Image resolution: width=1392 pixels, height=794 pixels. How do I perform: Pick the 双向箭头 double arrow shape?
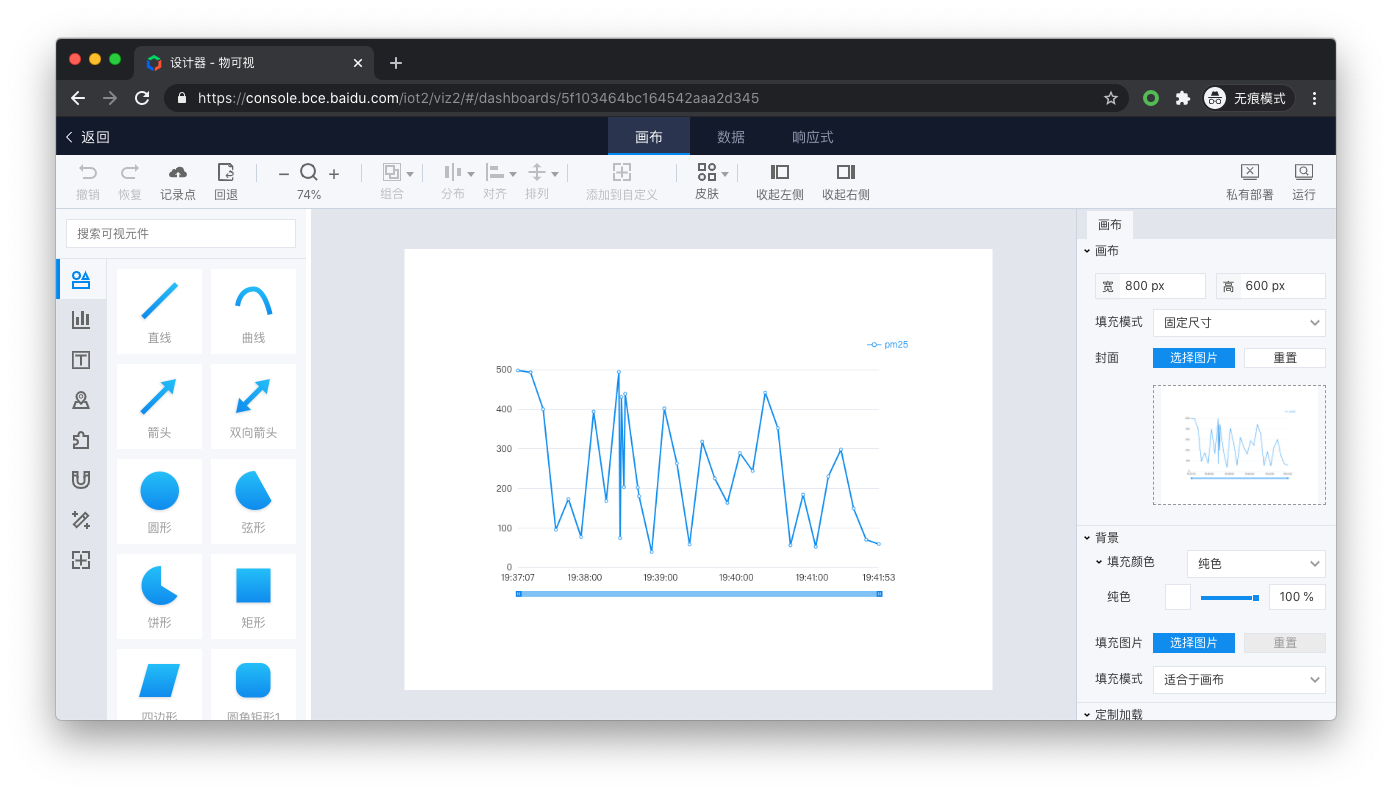click(x=254, y=406)
